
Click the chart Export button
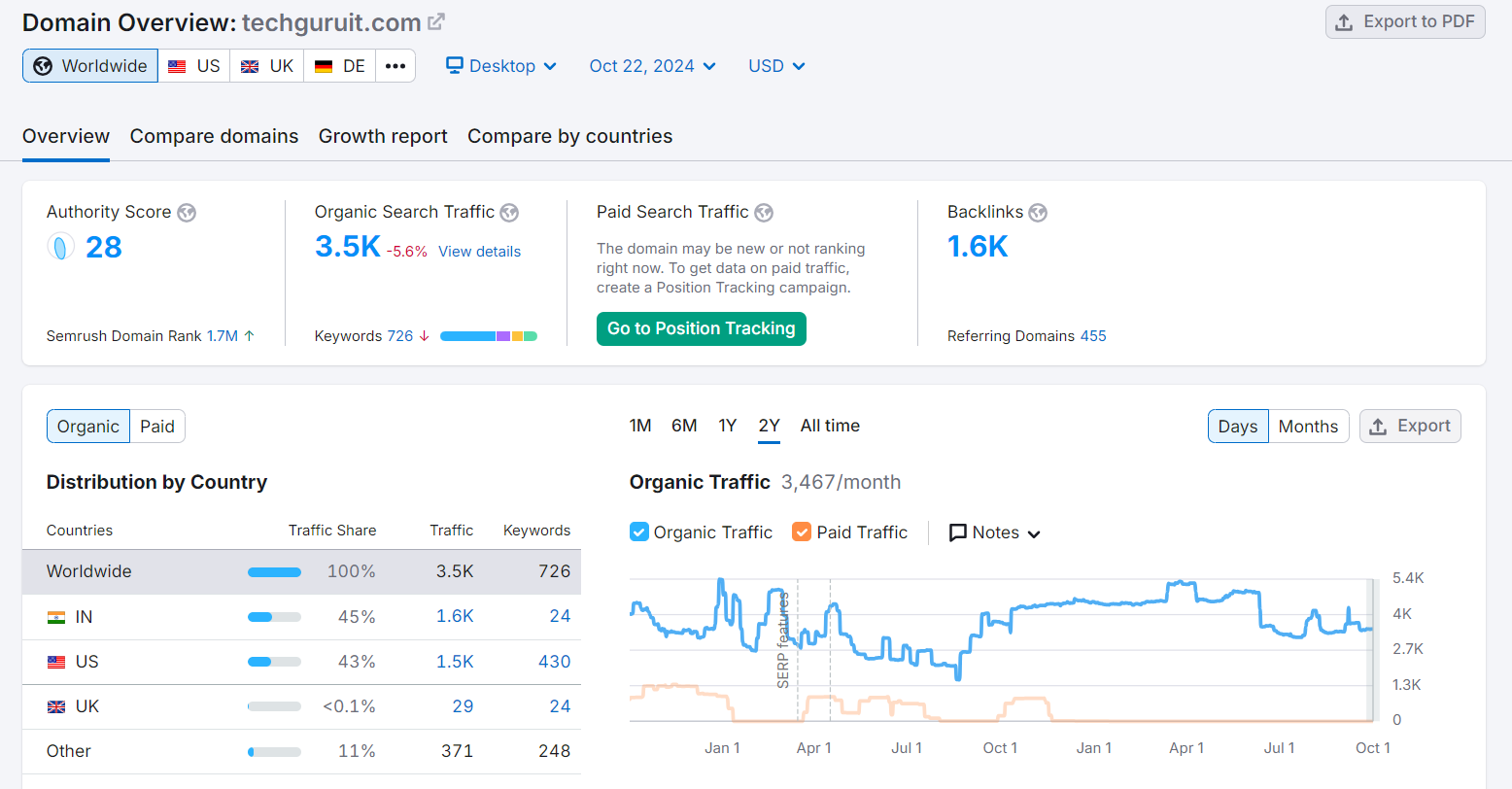(x=1410, y=427)
